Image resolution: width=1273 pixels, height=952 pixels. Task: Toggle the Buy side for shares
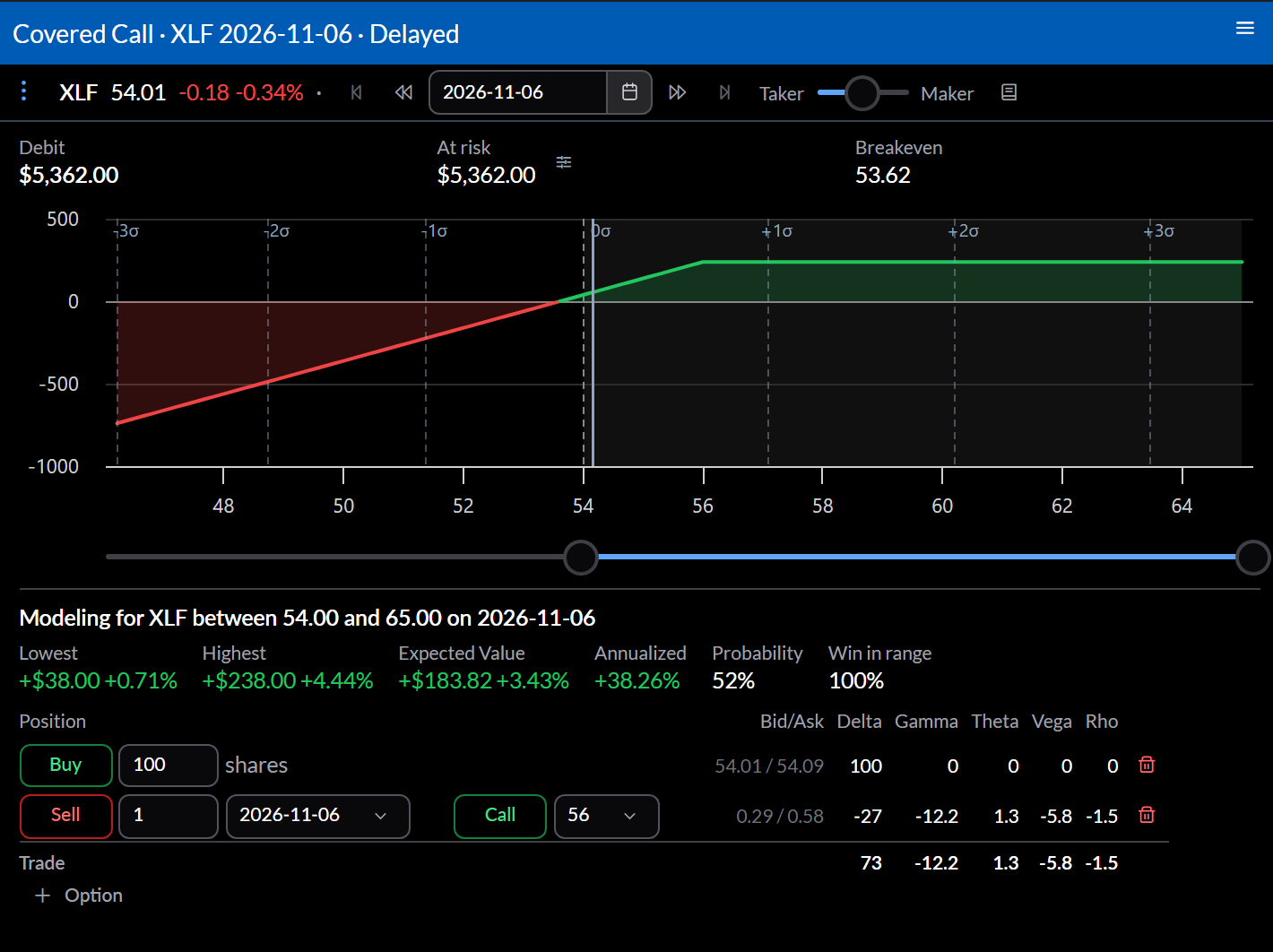[x=65, y=765]
